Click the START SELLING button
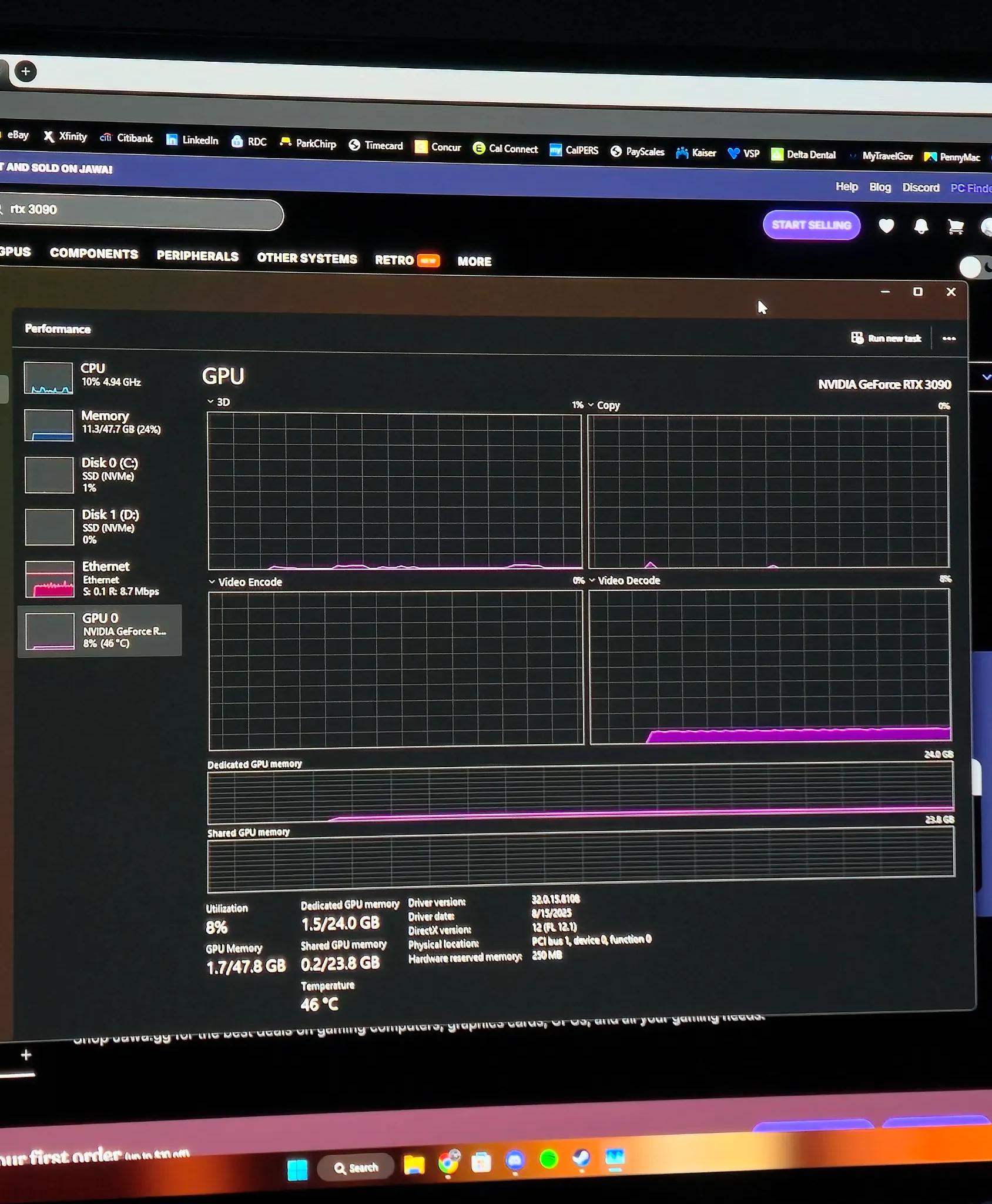 tap(812, 225)
